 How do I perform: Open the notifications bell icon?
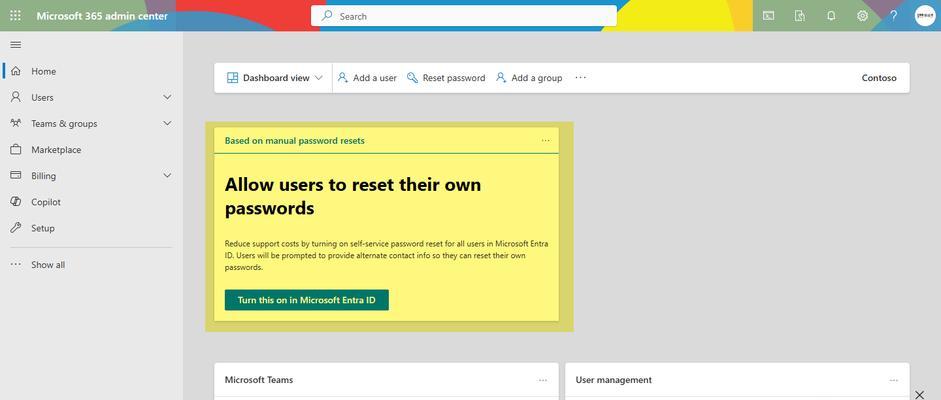click(831, 16)
